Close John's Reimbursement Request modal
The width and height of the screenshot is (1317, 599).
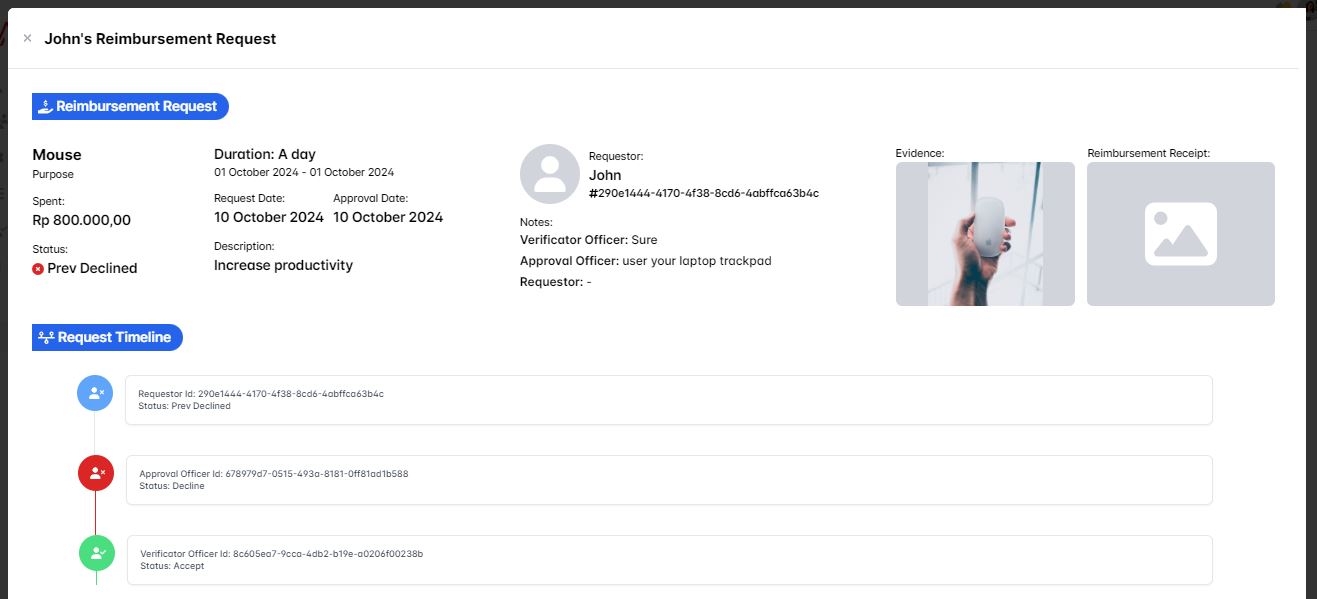27,39
